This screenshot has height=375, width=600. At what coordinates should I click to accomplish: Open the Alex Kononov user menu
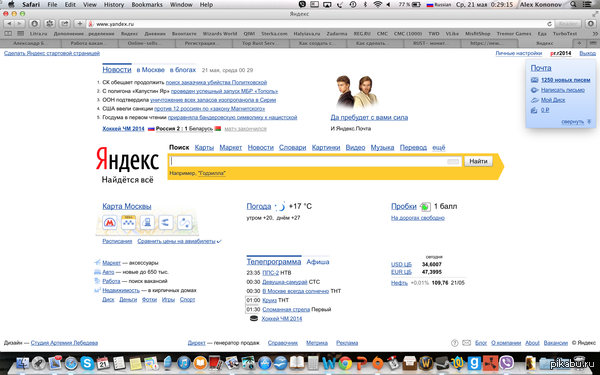pyautogui.click(x=540, y=5)
